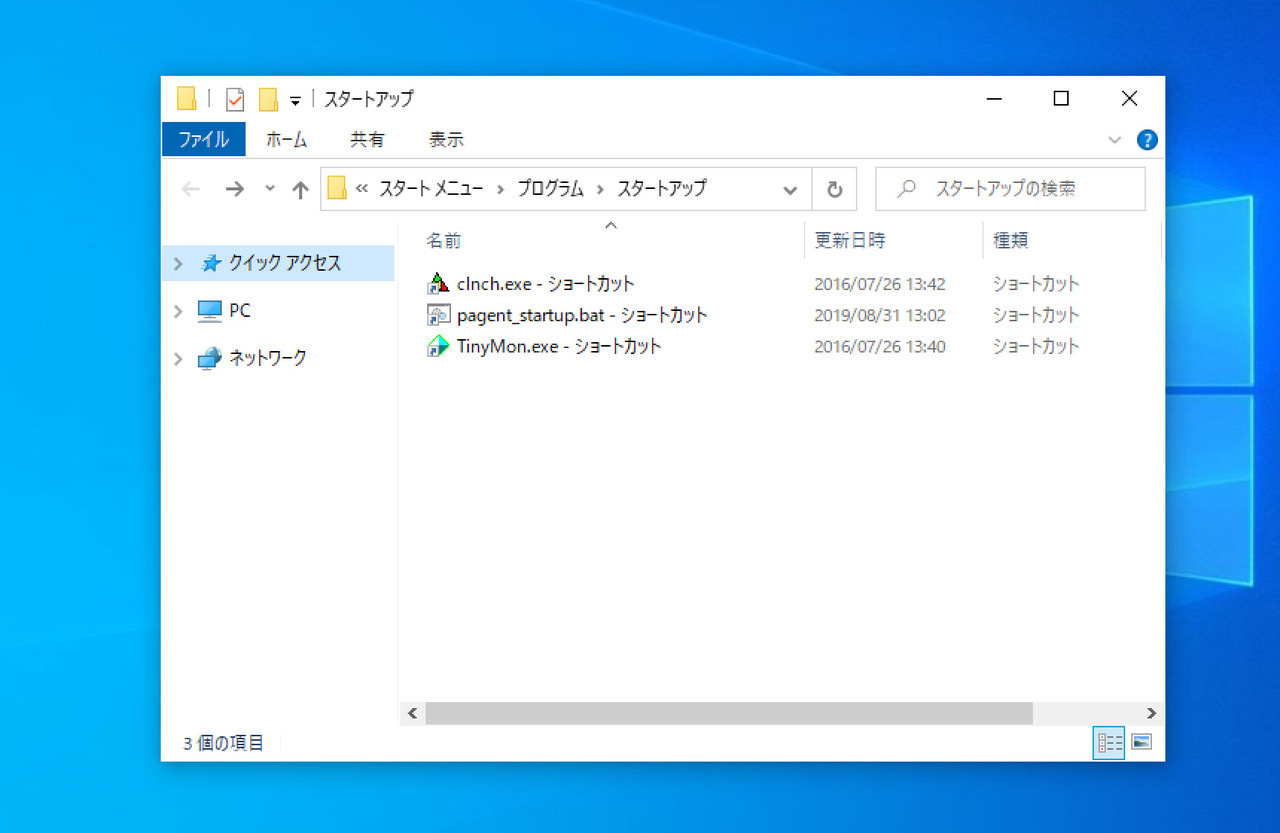This screenshot has height=833, width=1280.
Task: Click the TinyMon.exe shortcut icon
Action: coord(438,346)
